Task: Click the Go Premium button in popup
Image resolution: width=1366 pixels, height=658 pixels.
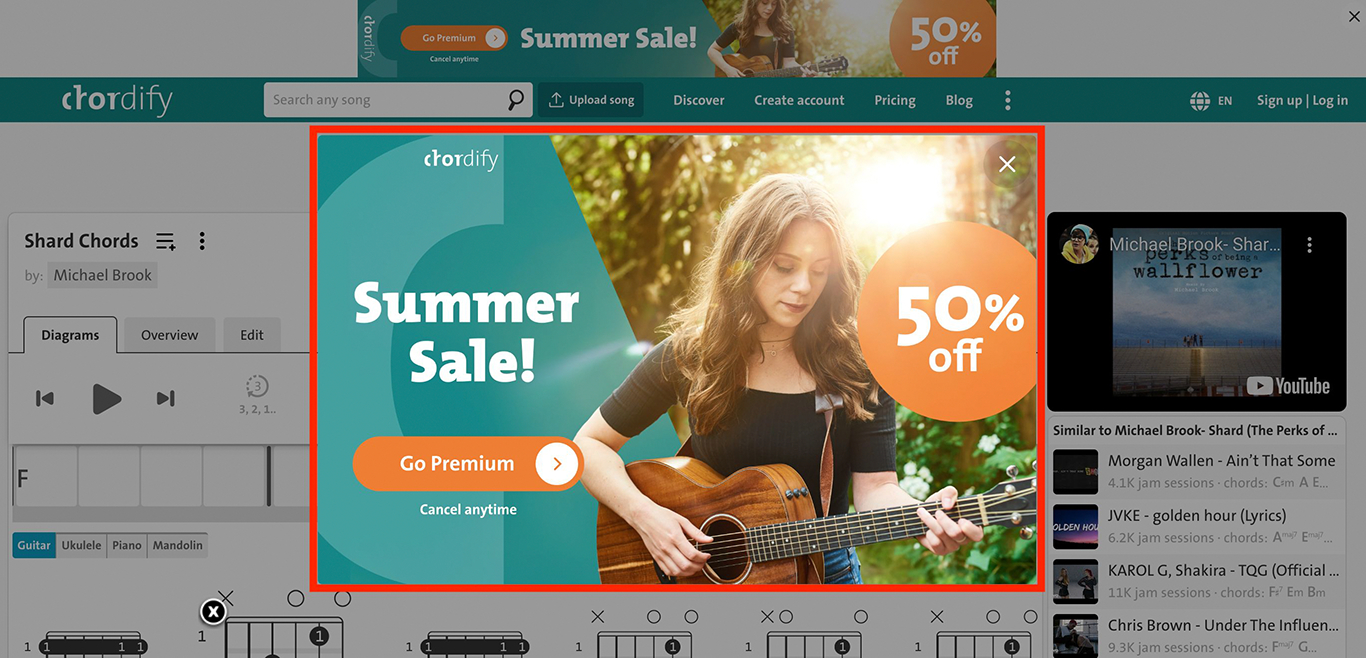Action: point(468,464)
